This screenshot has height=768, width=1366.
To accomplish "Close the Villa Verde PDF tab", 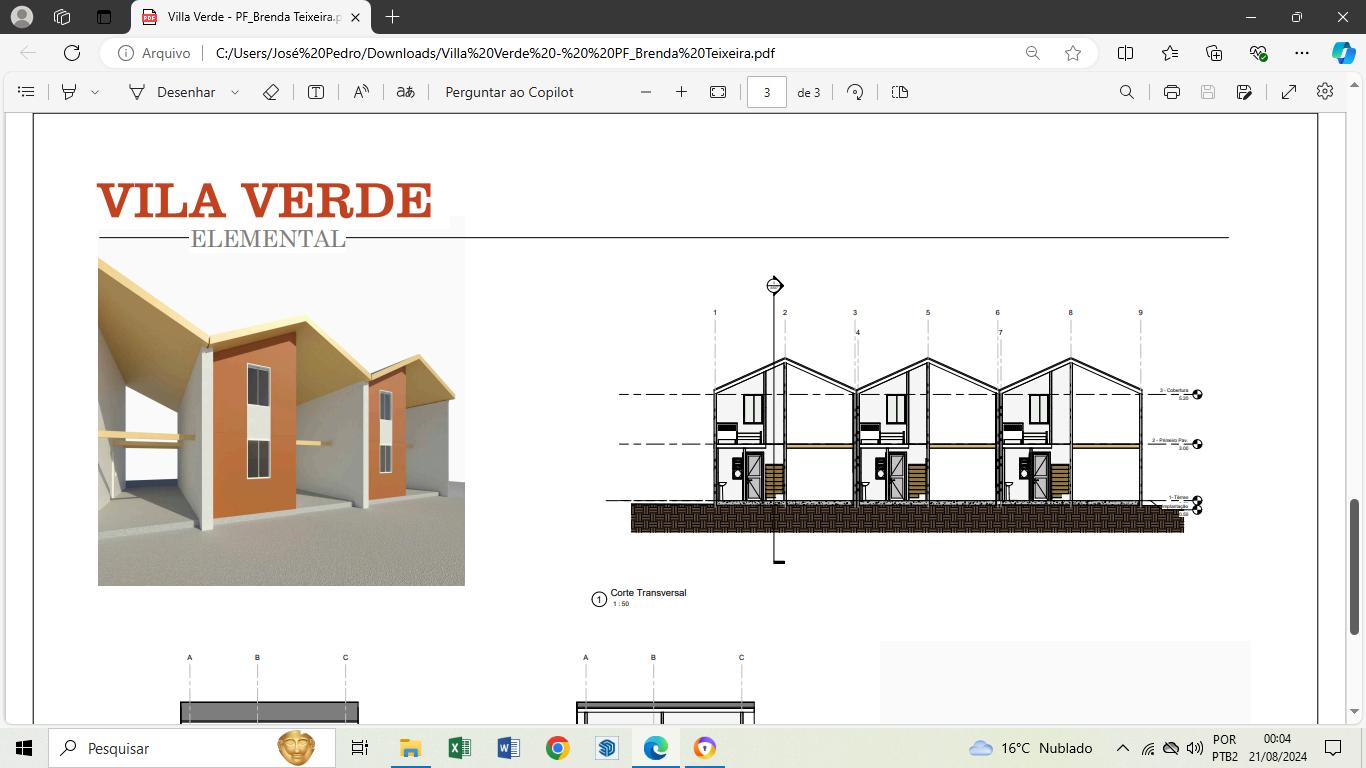I will [x=355, y=17].
